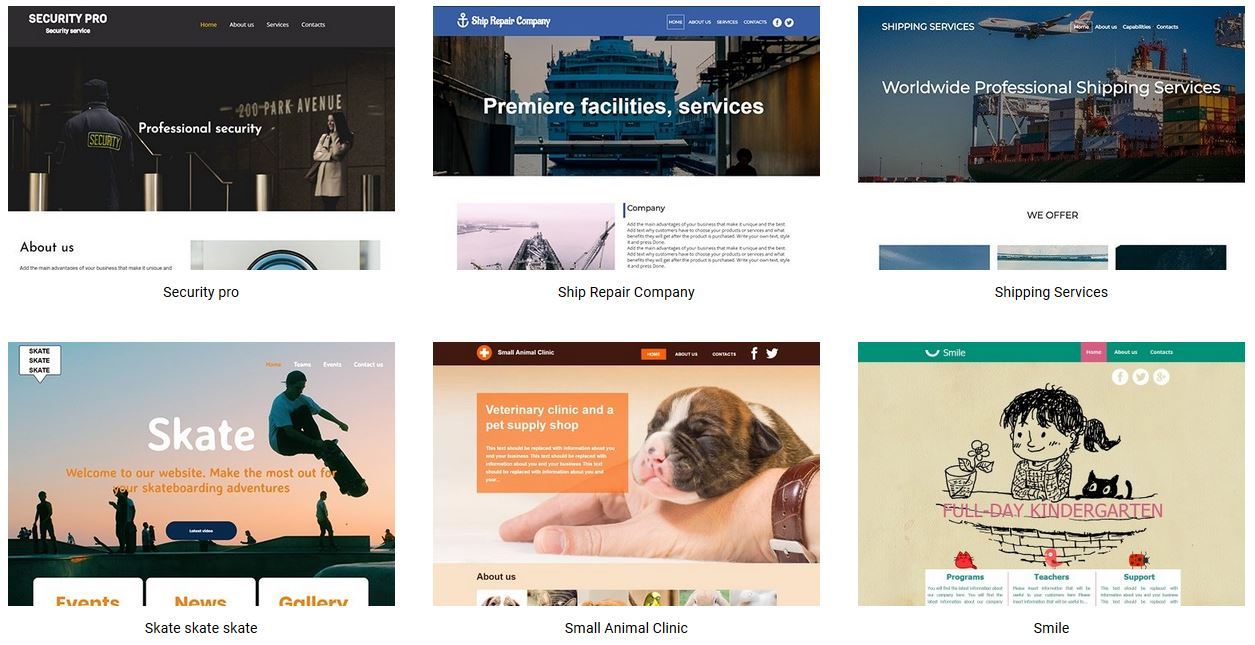Click the Capabilities menu in Shipping Services preview
1255x645 pixels.
tap(1137, 27)
